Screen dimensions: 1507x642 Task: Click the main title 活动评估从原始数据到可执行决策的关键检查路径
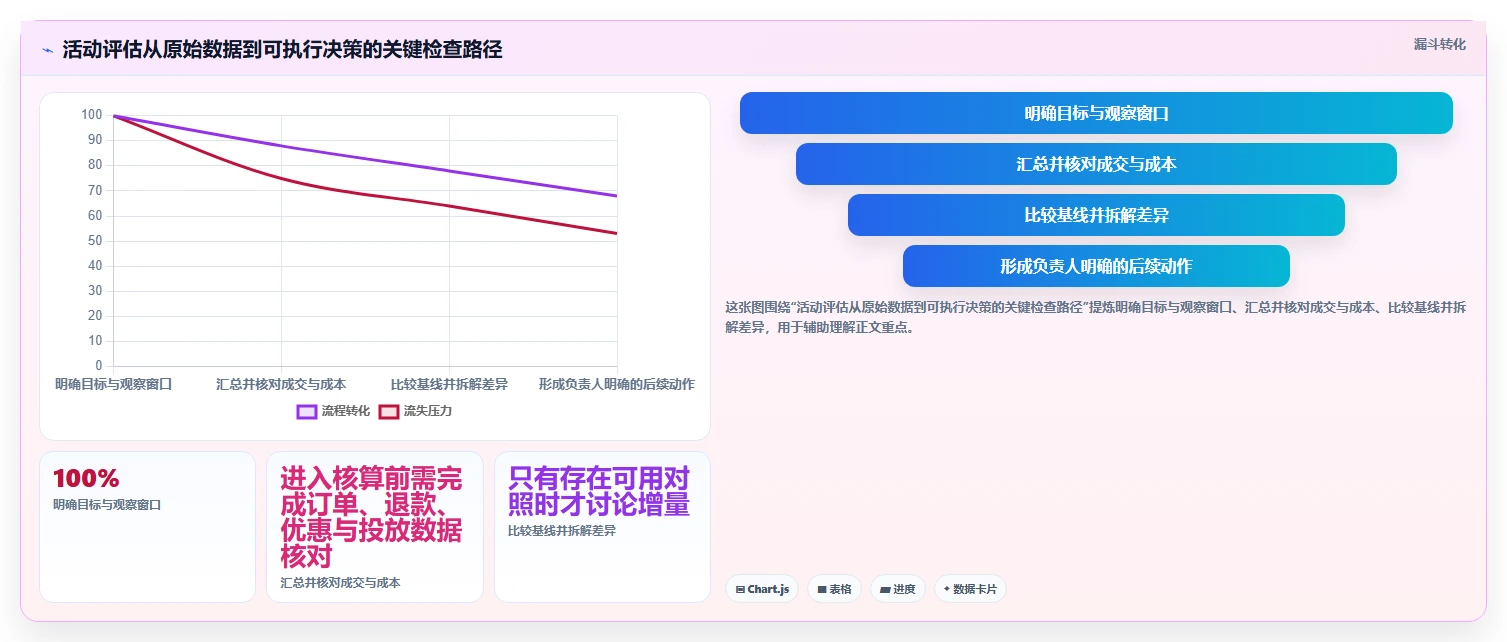point(282,49)
